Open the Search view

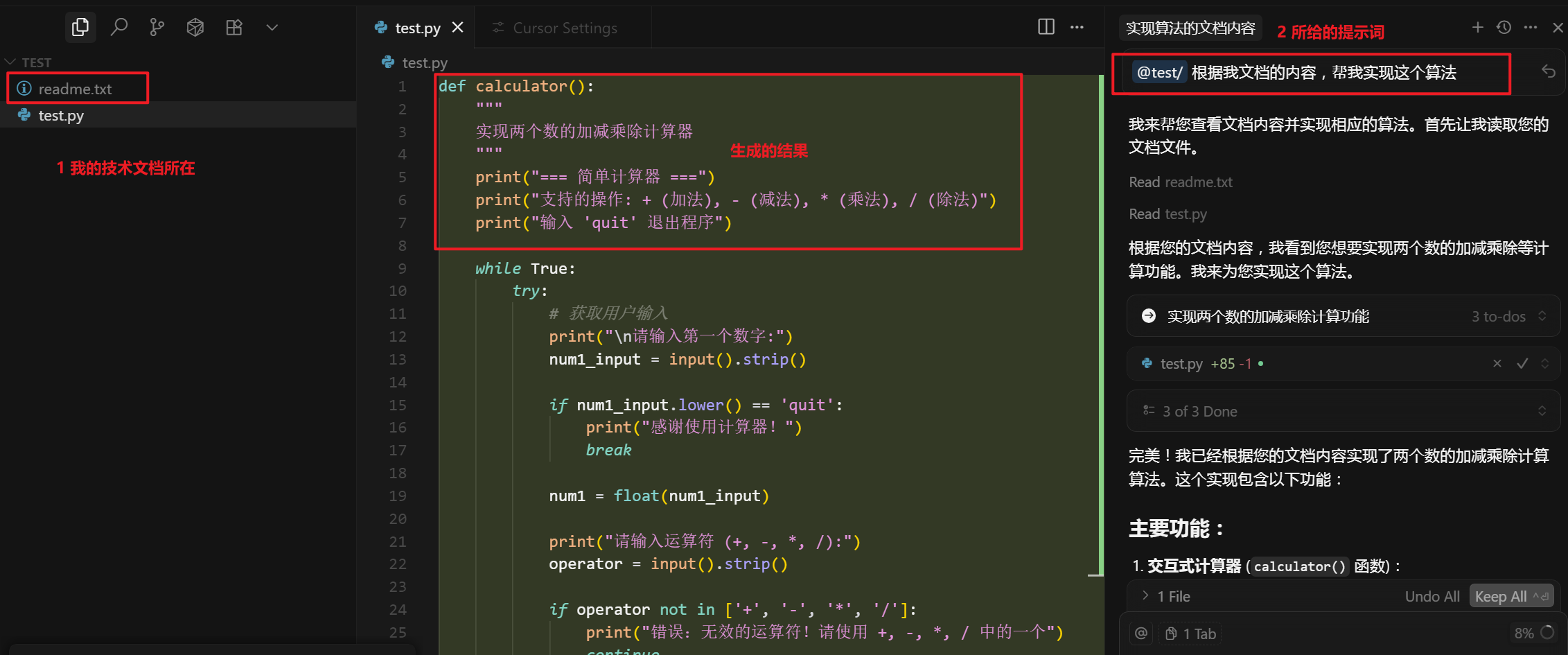pyautogui.click(x=119, y=26)
